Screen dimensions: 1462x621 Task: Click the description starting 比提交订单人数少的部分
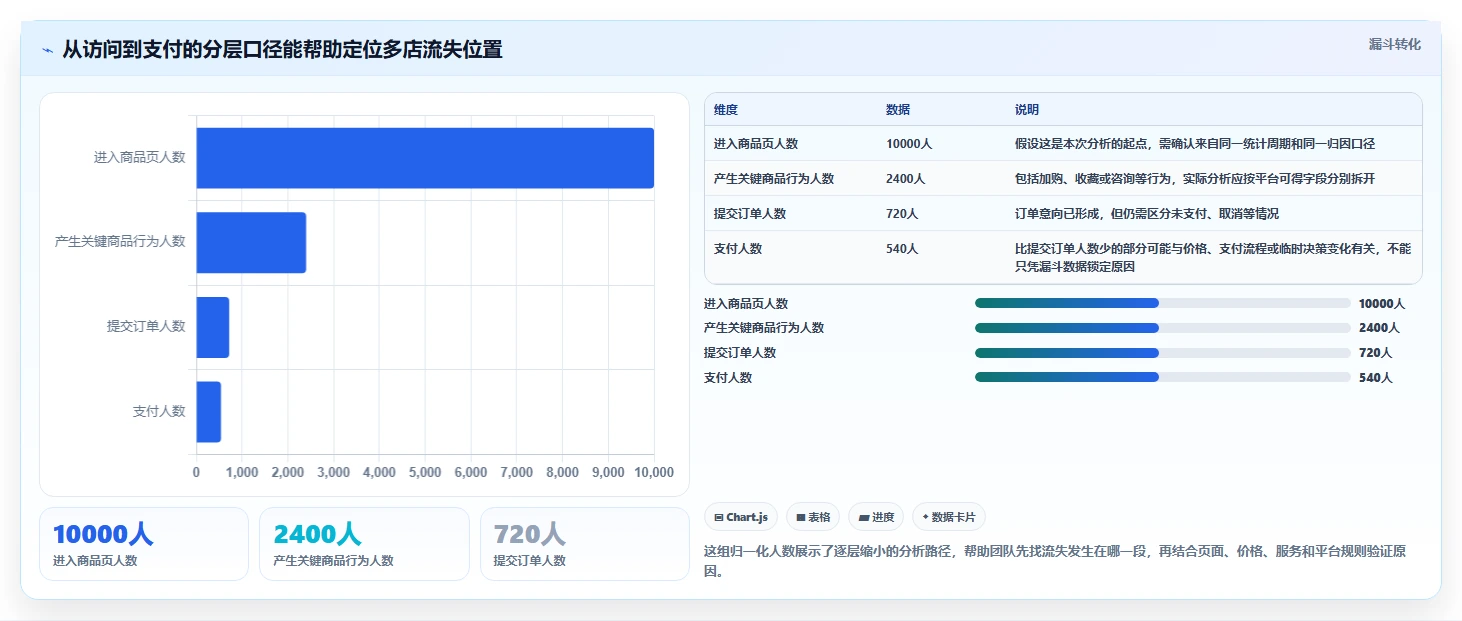pyautogui.click(x=1213, y=258)
